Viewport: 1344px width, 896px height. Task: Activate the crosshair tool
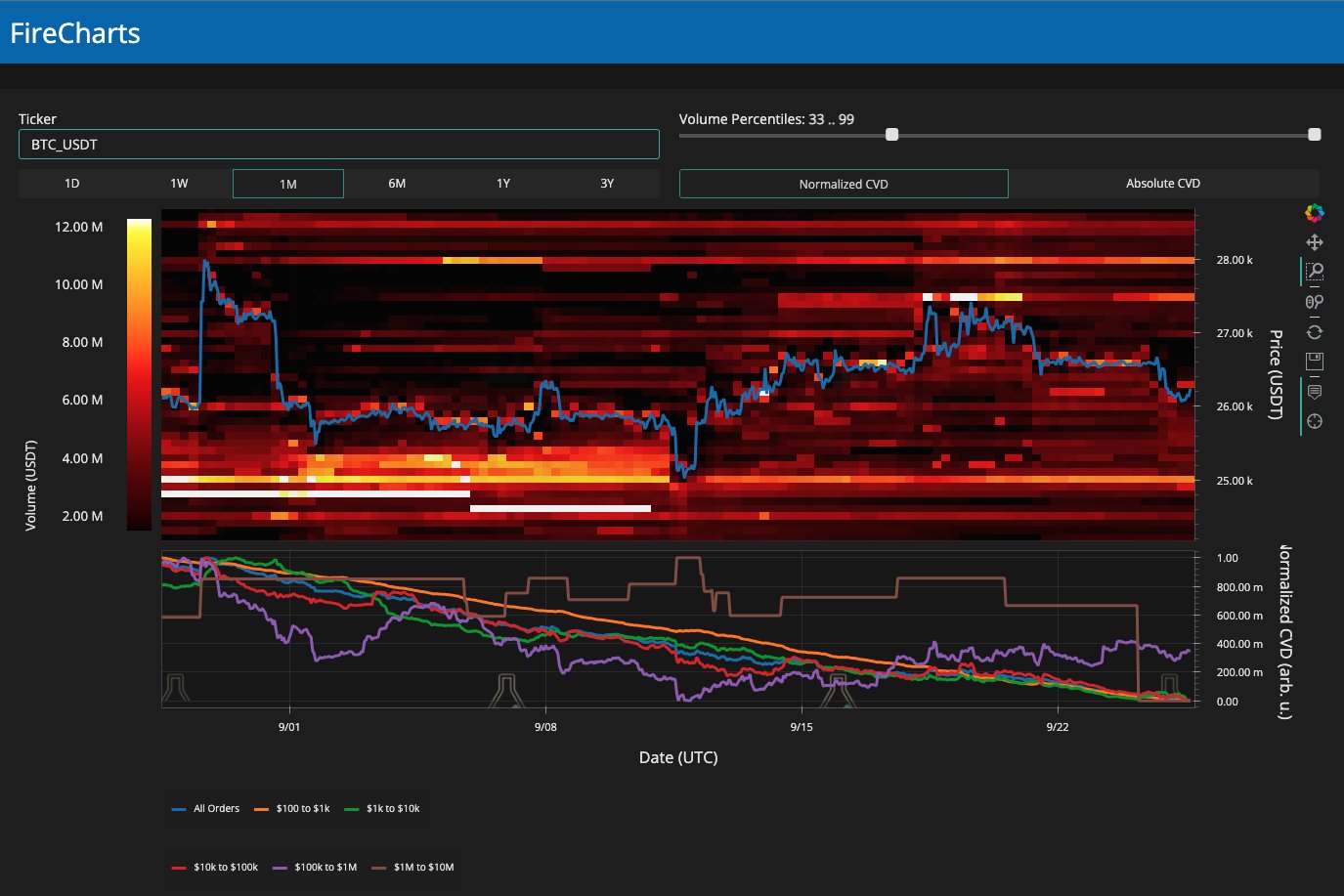click(x=1314, y=421)
